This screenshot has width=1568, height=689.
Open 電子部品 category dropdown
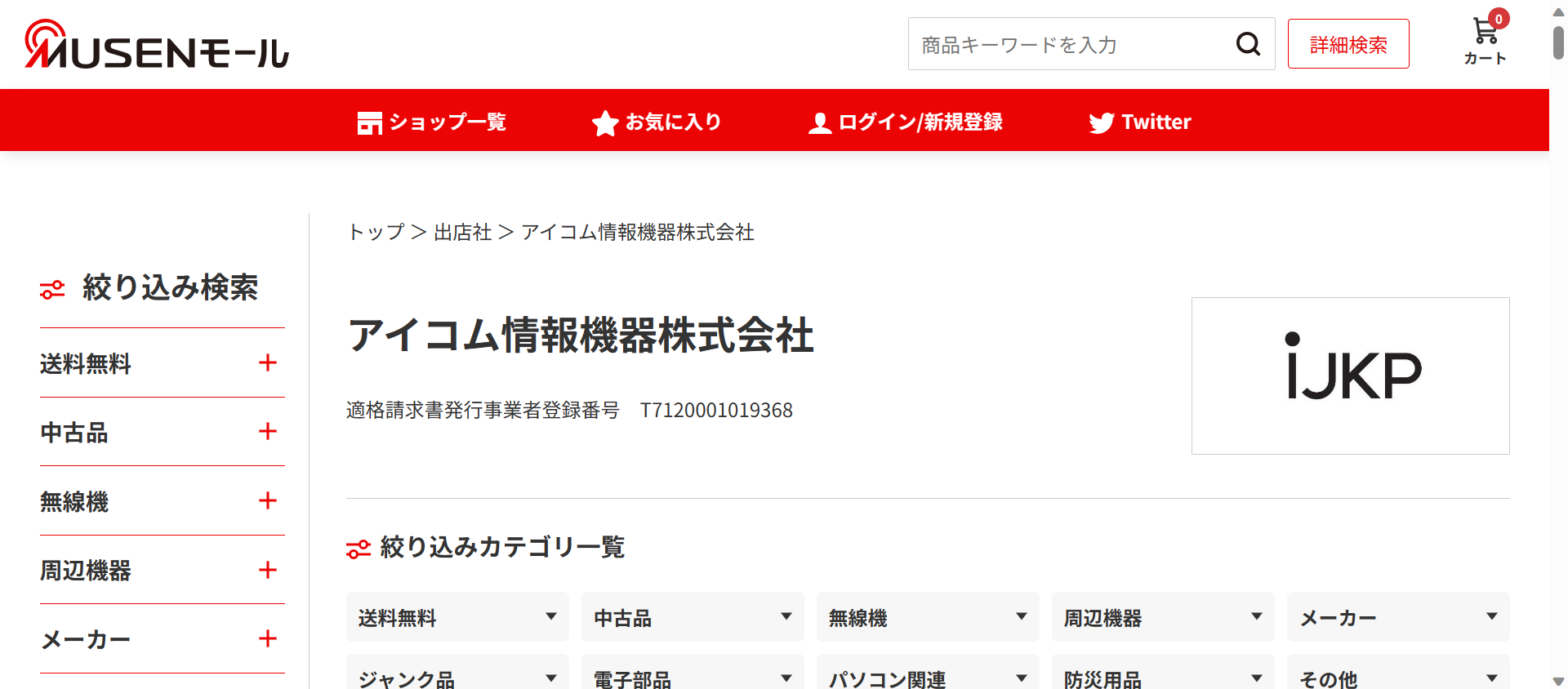(693, 672)
